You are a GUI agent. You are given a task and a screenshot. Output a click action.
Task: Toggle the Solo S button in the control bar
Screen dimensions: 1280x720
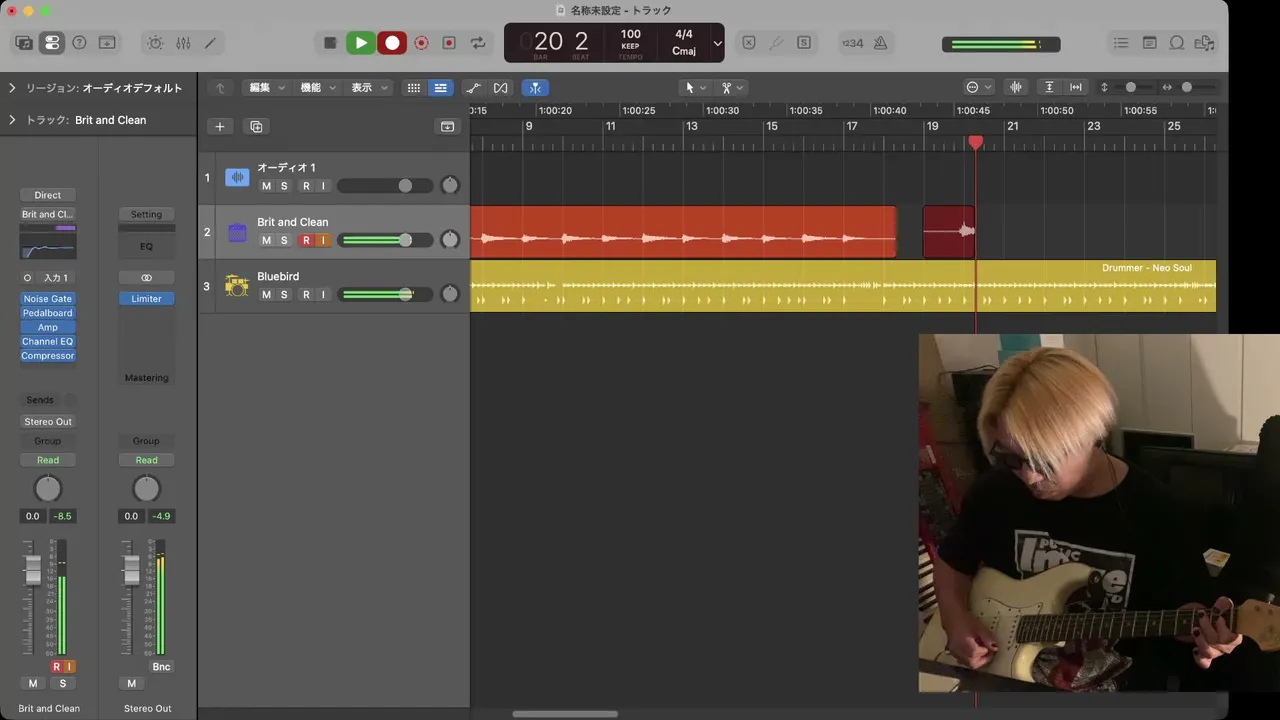coord(804,43)
